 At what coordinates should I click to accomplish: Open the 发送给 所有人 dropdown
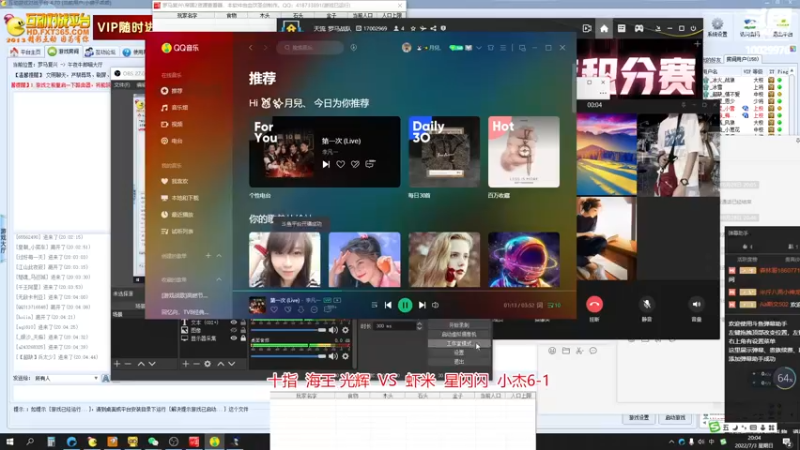point(65,378)
